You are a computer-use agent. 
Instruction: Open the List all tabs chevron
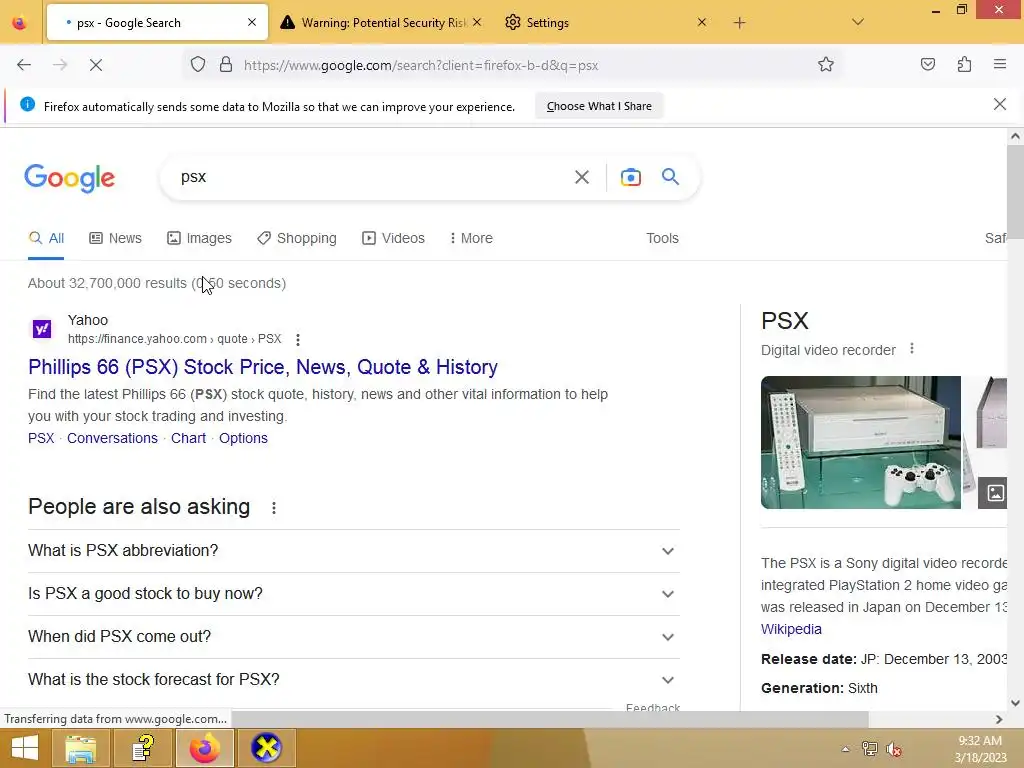(857, 22)
